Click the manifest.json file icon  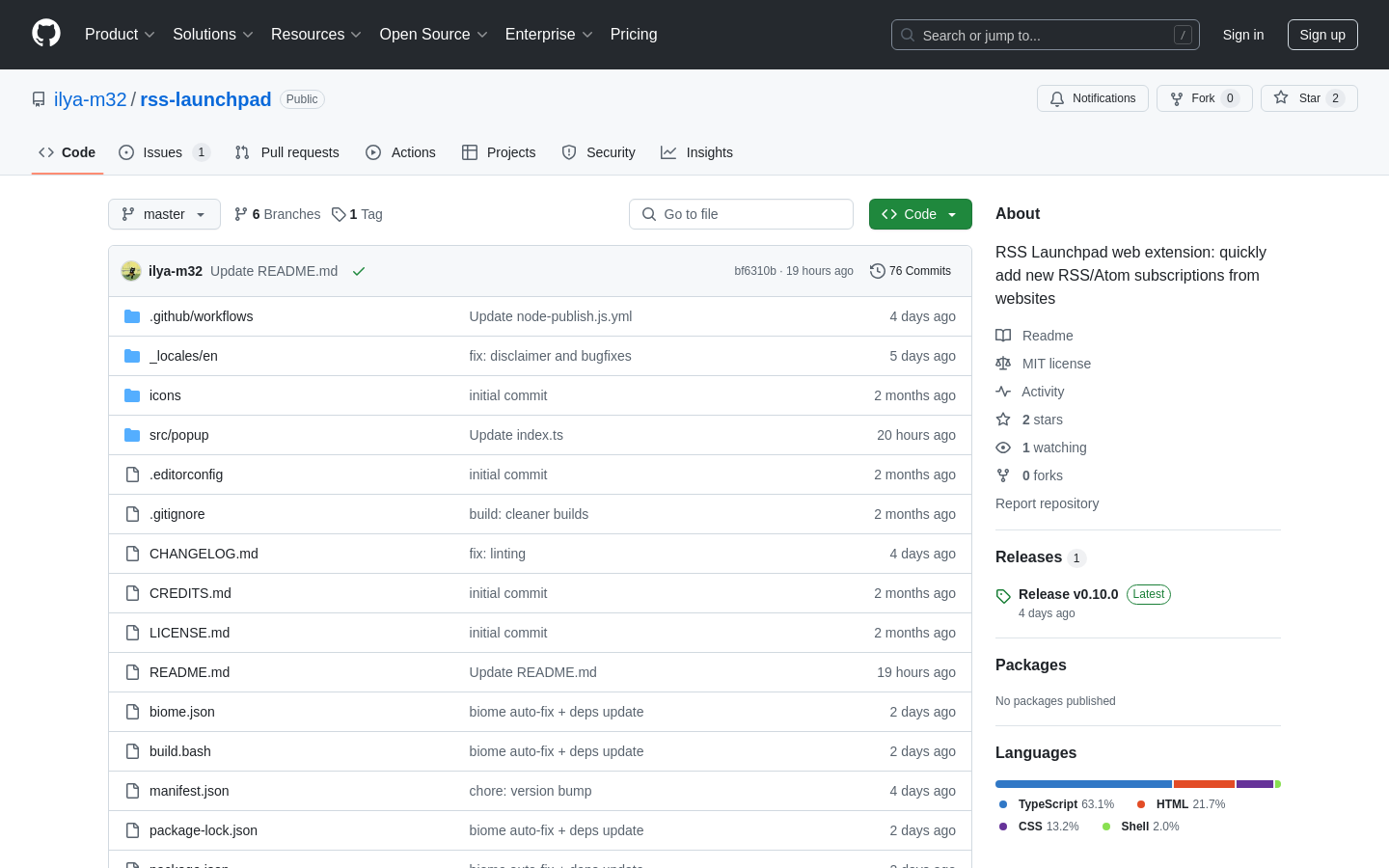click(x=132, y=791)
